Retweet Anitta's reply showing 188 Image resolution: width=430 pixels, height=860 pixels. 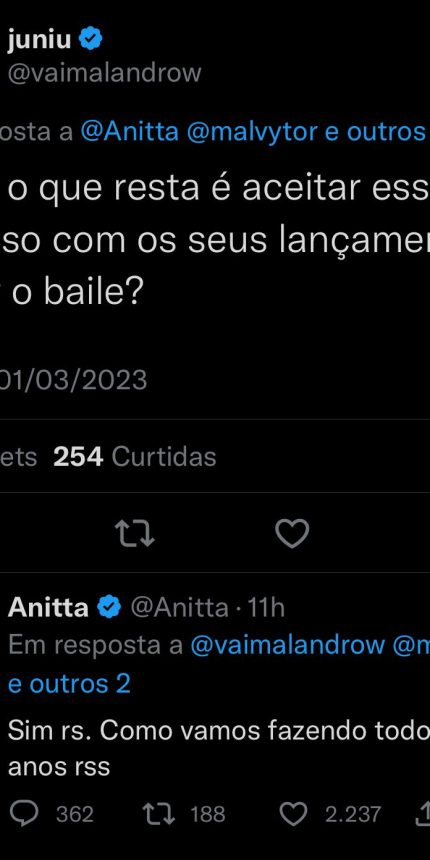point(184,814)
